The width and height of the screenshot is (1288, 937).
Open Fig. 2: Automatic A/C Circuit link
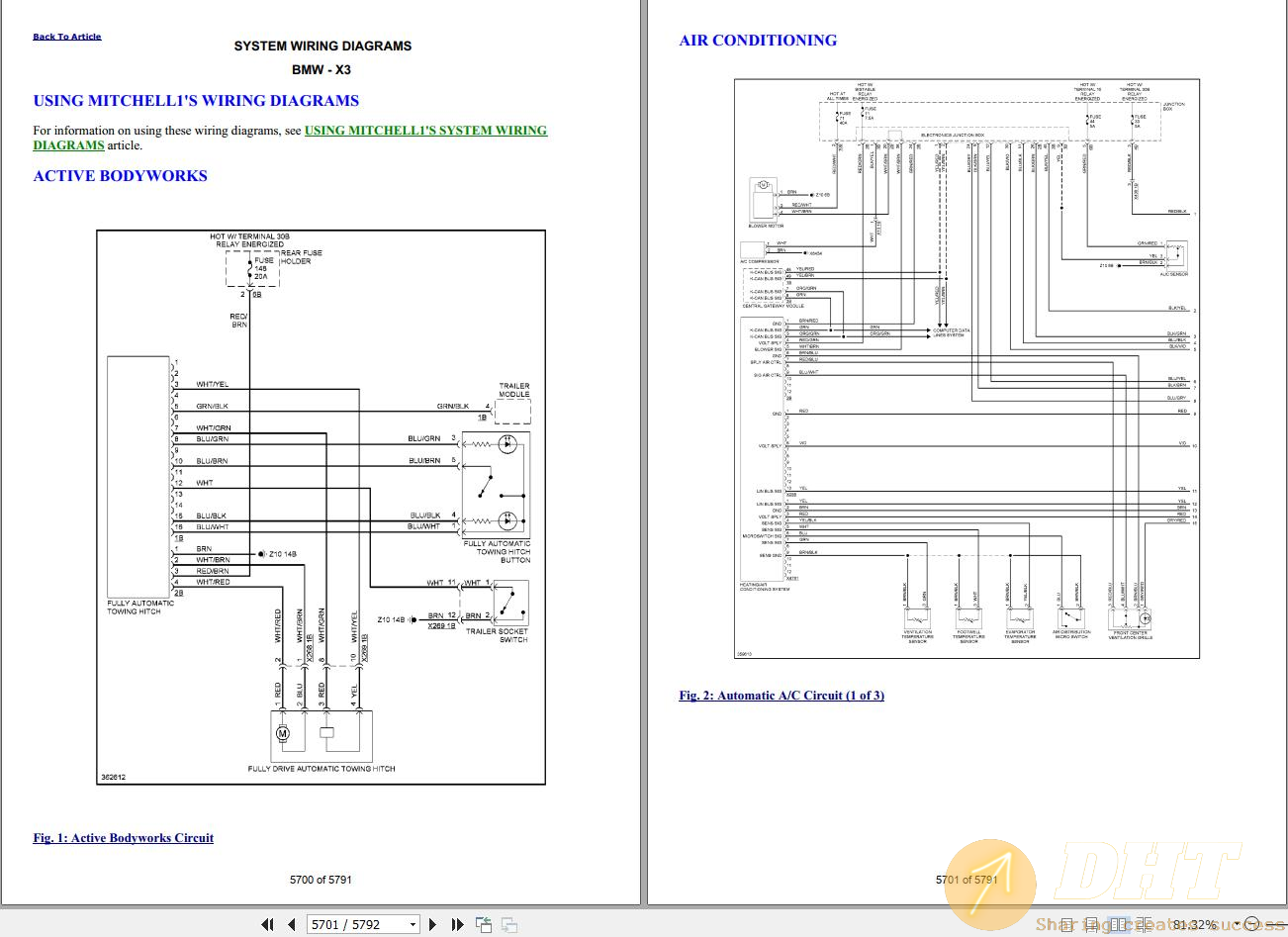click(x=782, y=696)
